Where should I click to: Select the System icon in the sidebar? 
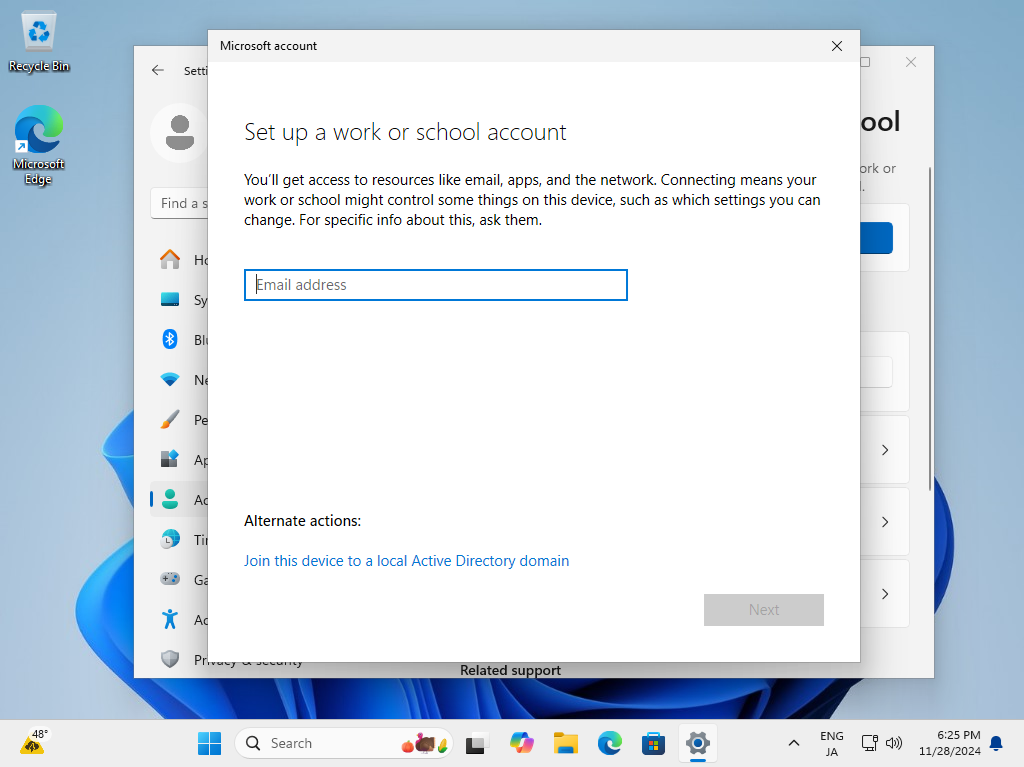click(170, 300)
